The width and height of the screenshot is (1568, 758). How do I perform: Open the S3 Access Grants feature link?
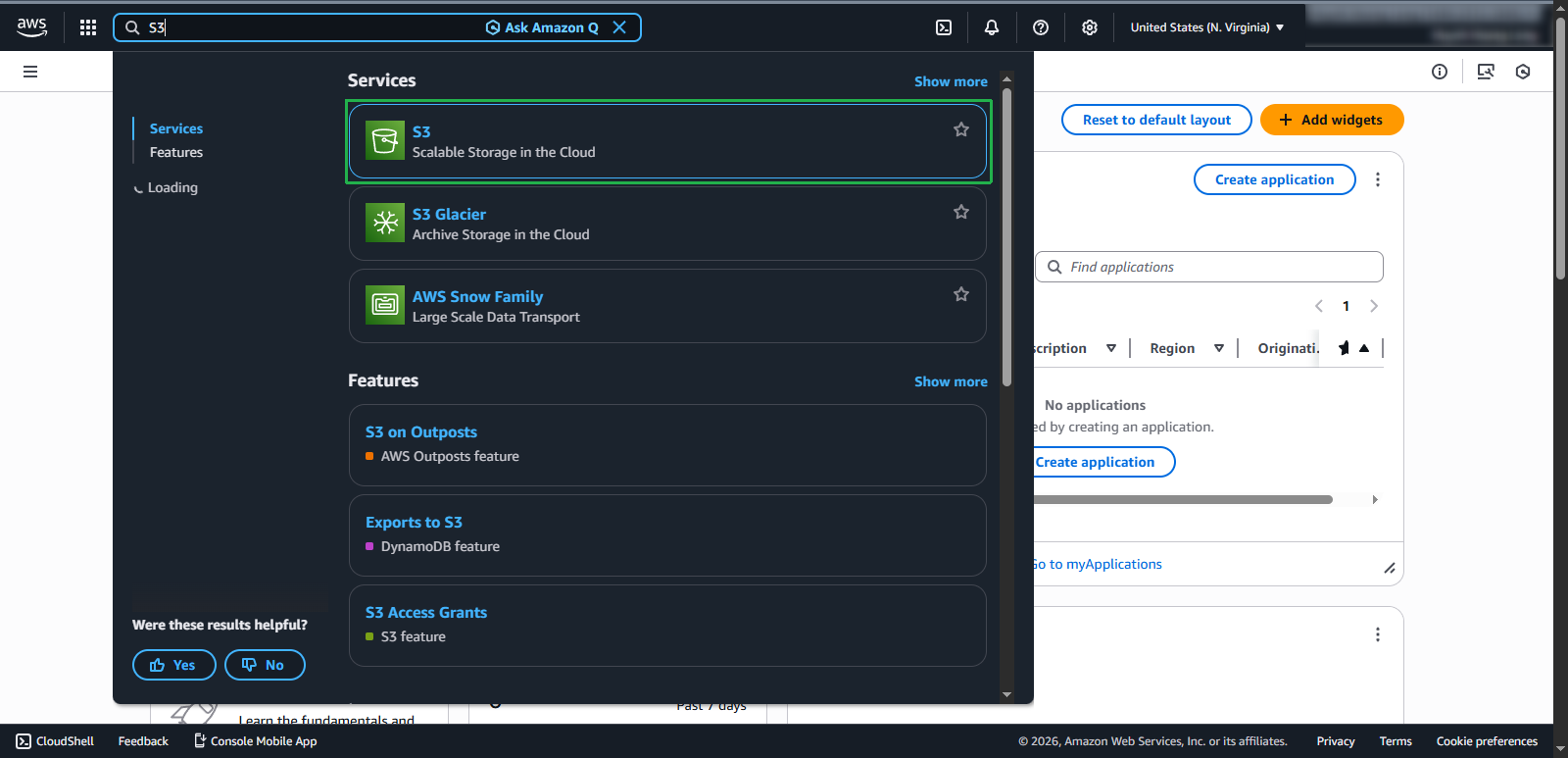point(426,612)
